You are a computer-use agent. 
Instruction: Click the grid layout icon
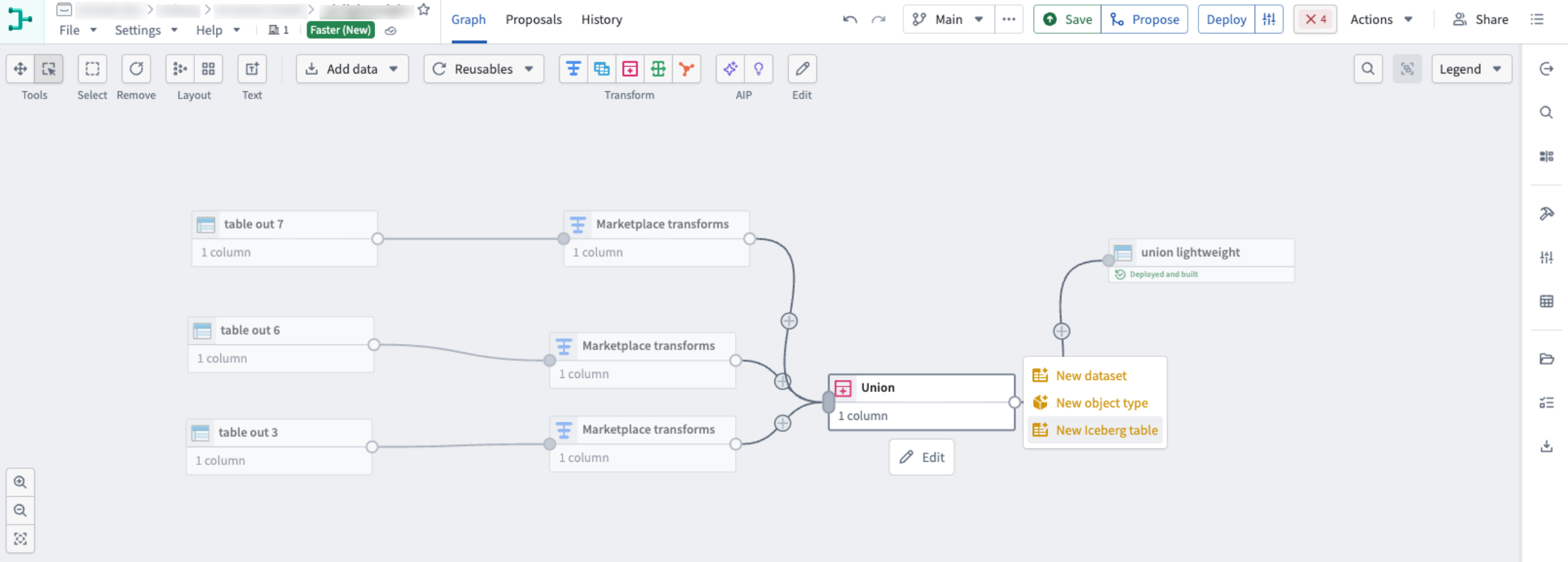[208, 69]
